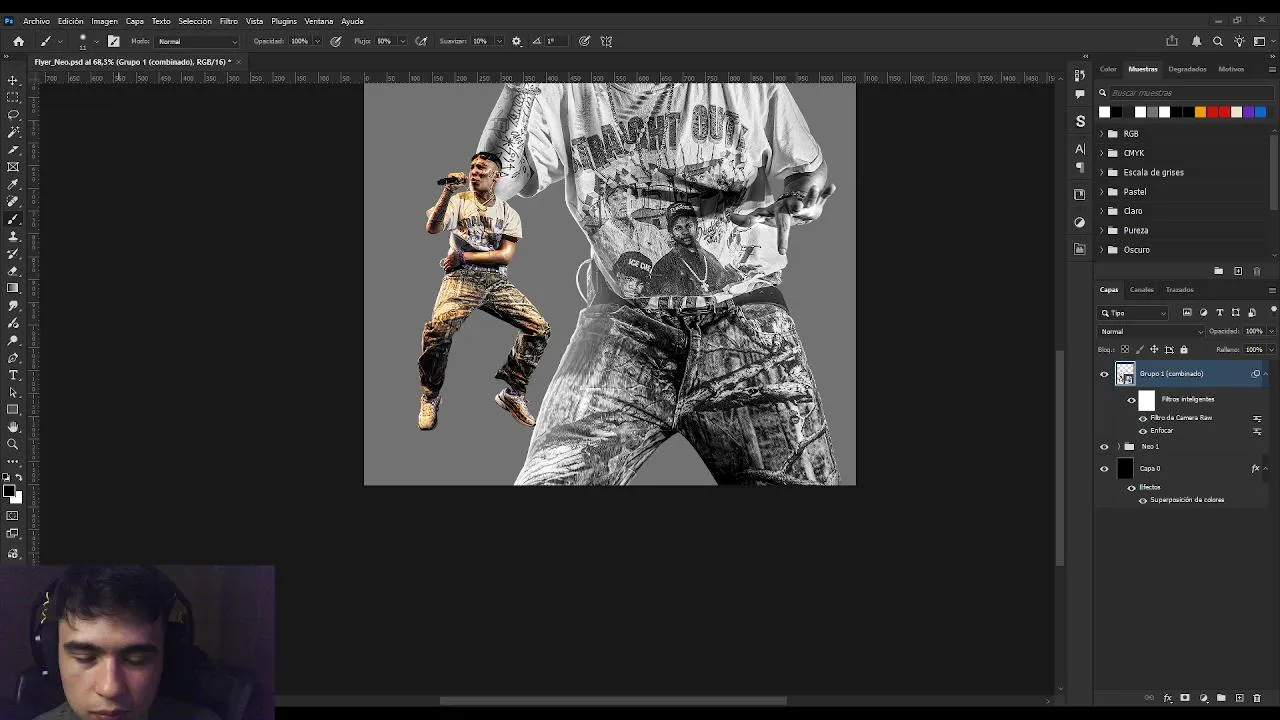The height and width of the screenshot is (720, 1280).
Task: Open the layer Relleno percentage dropdown
Action: (1271, 350)
